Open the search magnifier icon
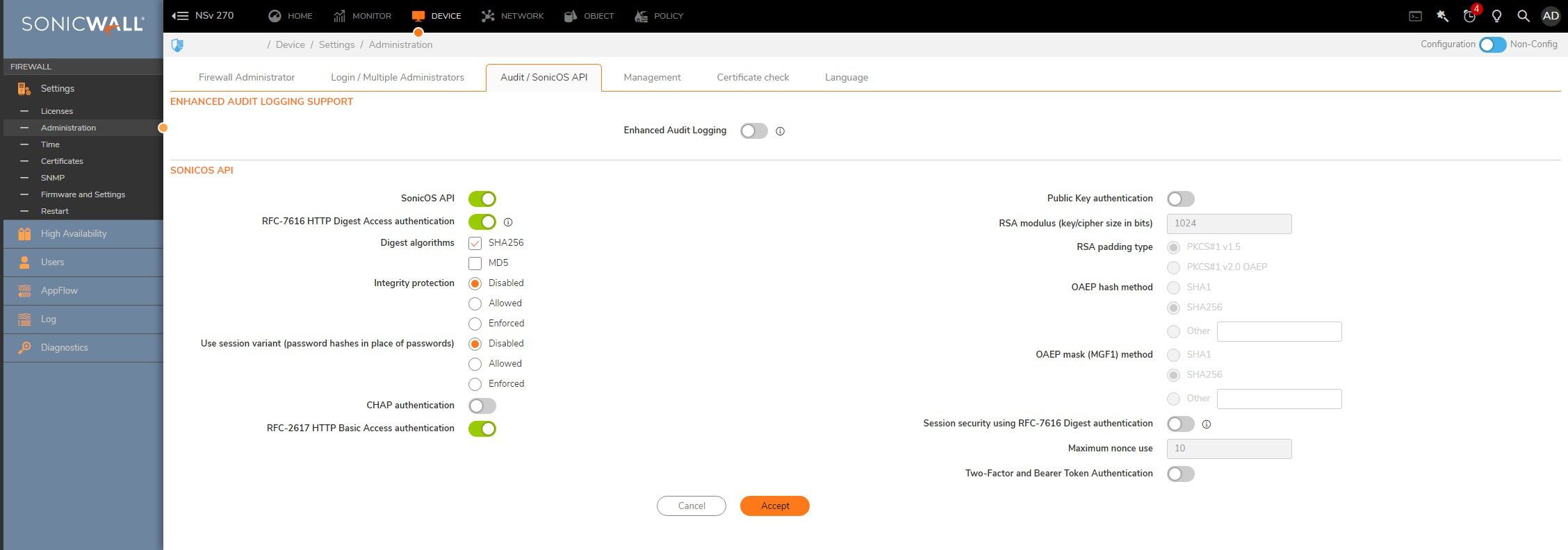Screen dimensions: 1568x550 click(x=1523, y=16)
